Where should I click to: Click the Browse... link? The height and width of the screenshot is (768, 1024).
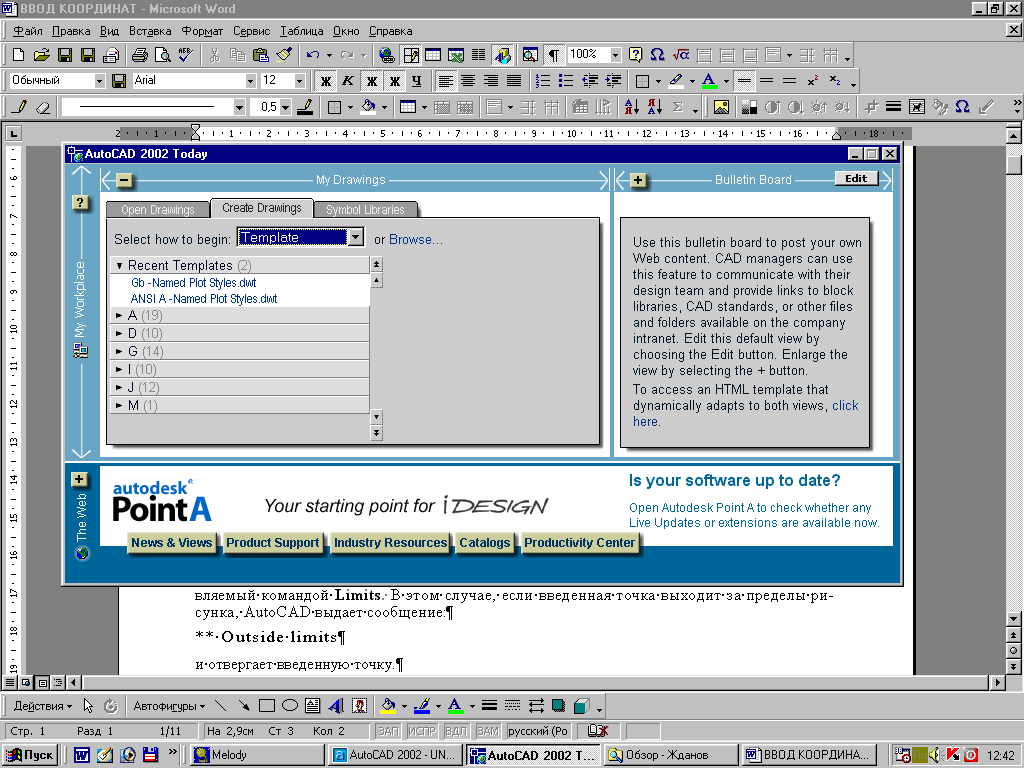pyautogui.click(x=416, y=240)
